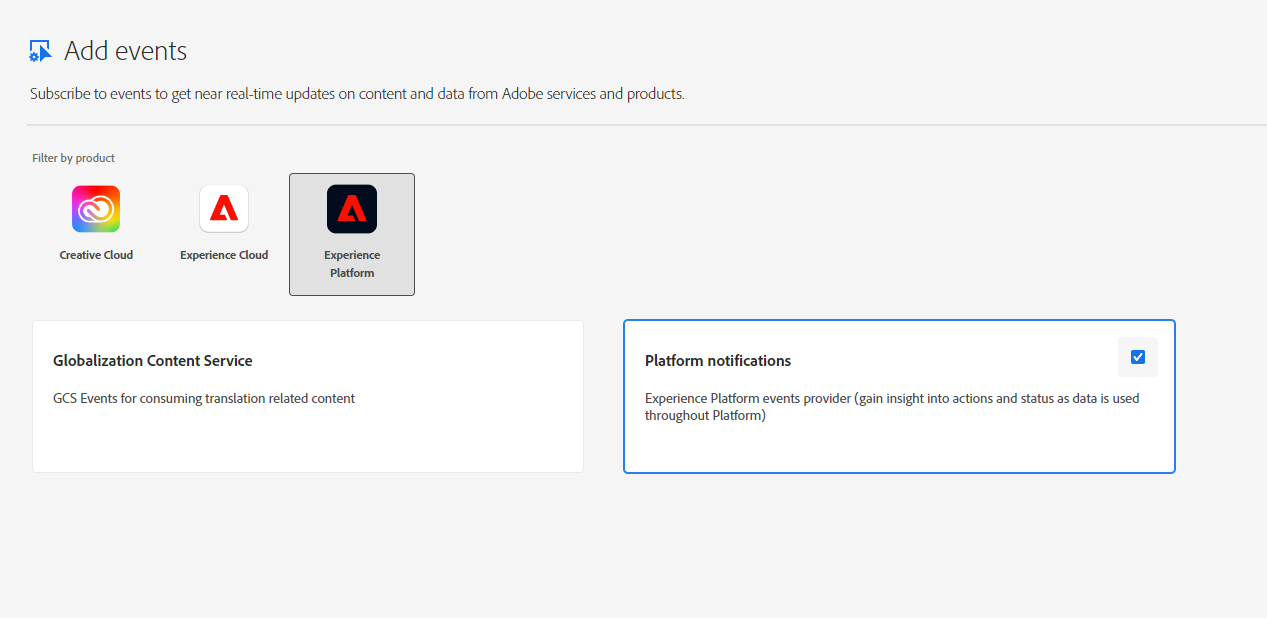The image size is (1267, 618).
Task: Click the Platform notifications card title
Action: [x=718, y=361]
